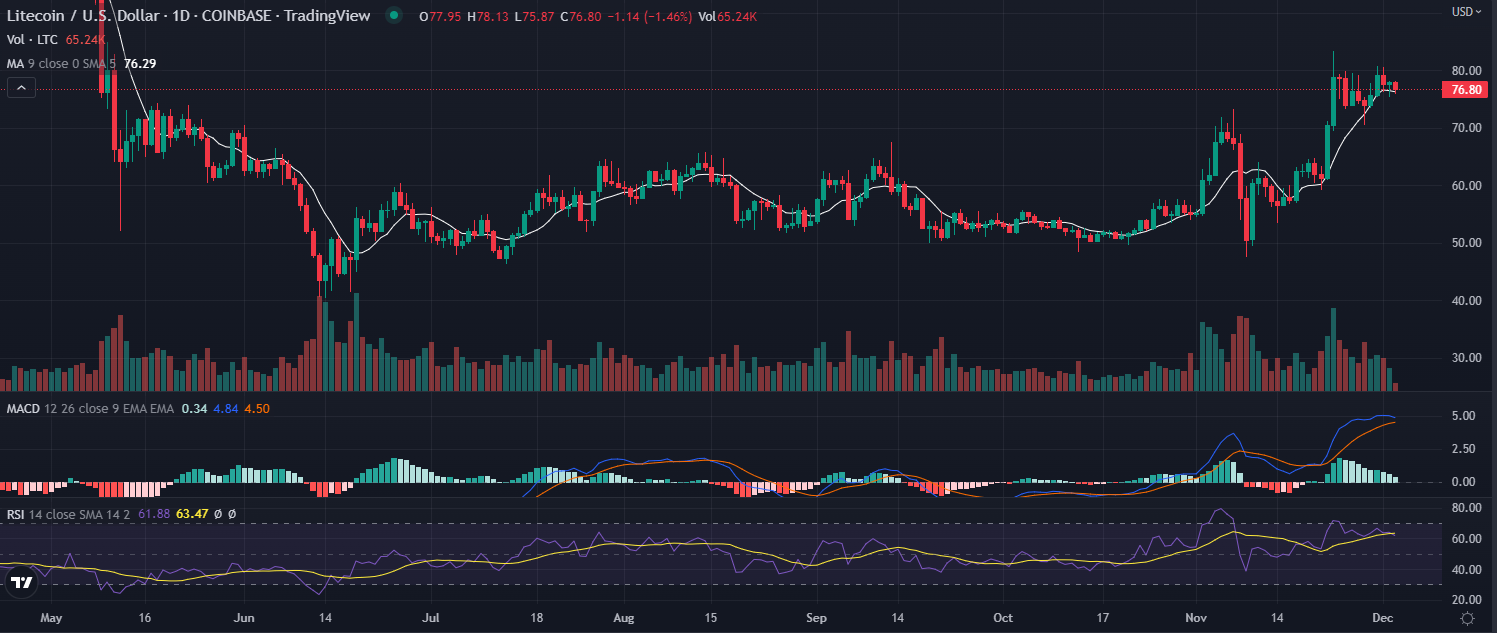Click the close price C76.80
The height and width of the screenshot is (633, 1497).
pyautogui.click(x=581, y=15)
